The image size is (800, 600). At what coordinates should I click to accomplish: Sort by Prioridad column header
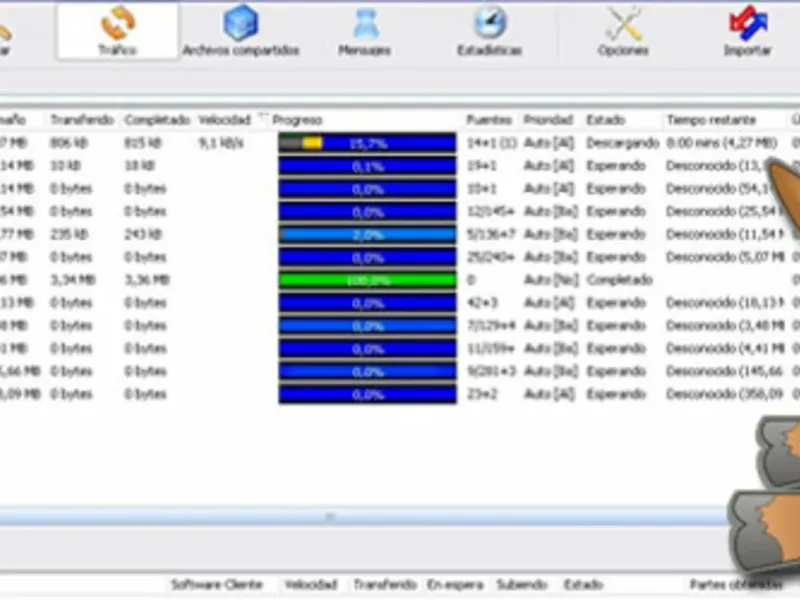pyautogui.click(x=548, y=120)
